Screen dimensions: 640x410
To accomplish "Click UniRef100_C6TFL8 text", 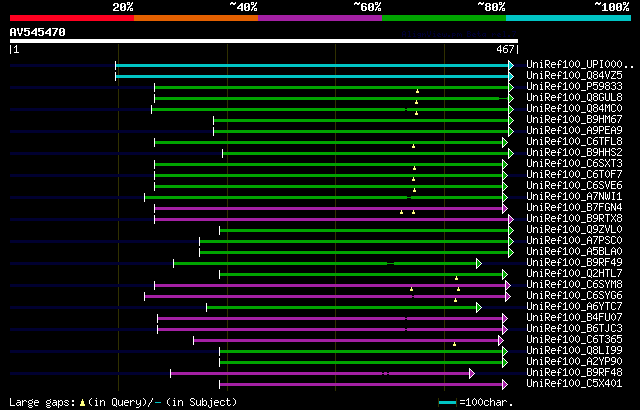I will [574, 142].
